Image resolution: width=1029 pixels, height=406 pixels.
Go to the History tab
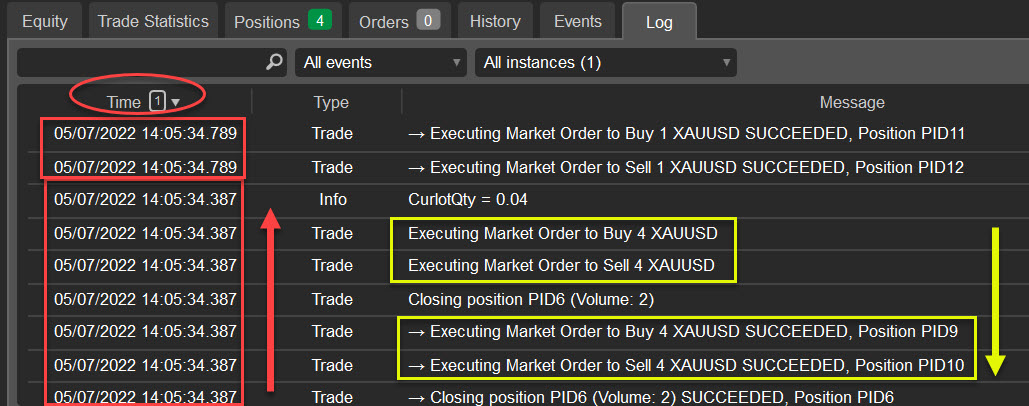tap(494, 21)
